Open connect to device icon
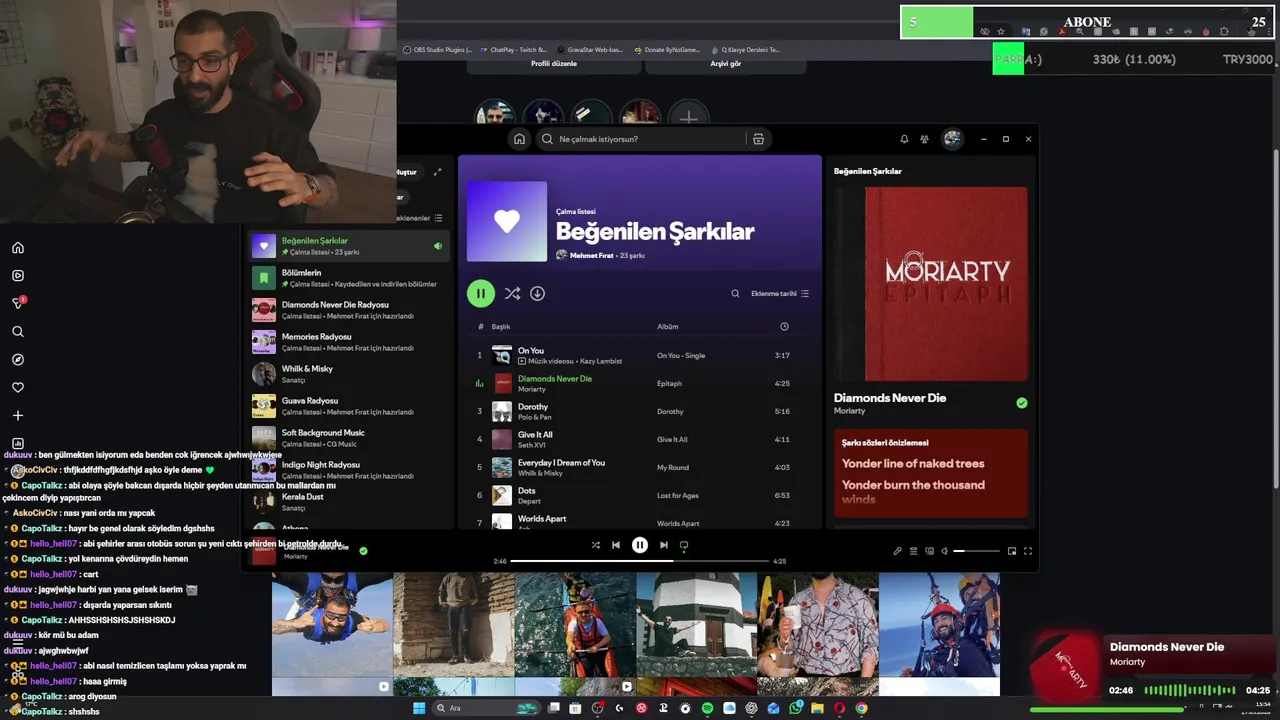The image size is (1280, 720). click(929, 551)
